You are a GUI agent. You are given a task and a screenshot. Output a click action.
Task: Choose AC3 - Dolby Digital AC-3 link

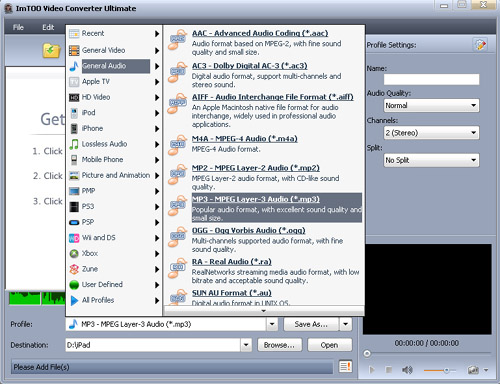pos(250,66)
